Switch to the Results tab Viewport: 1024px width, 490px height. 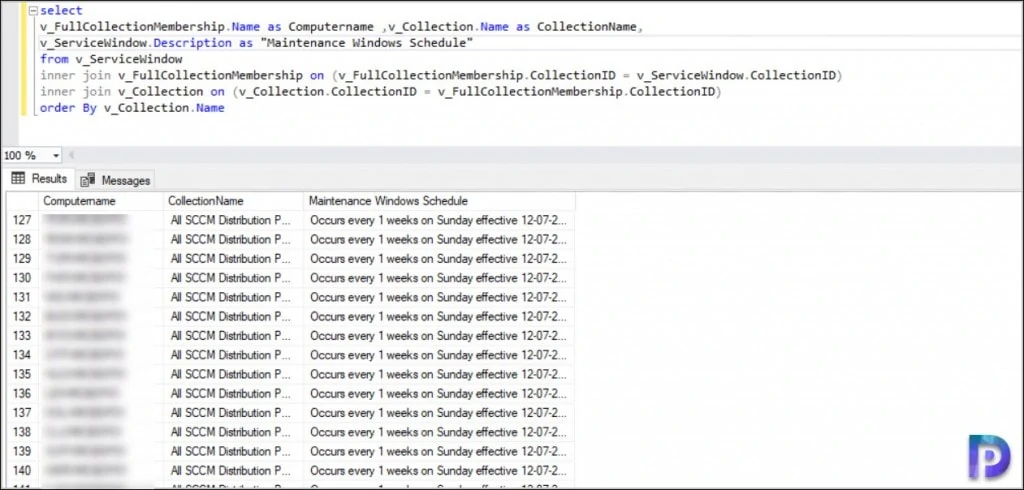[39, 178]
